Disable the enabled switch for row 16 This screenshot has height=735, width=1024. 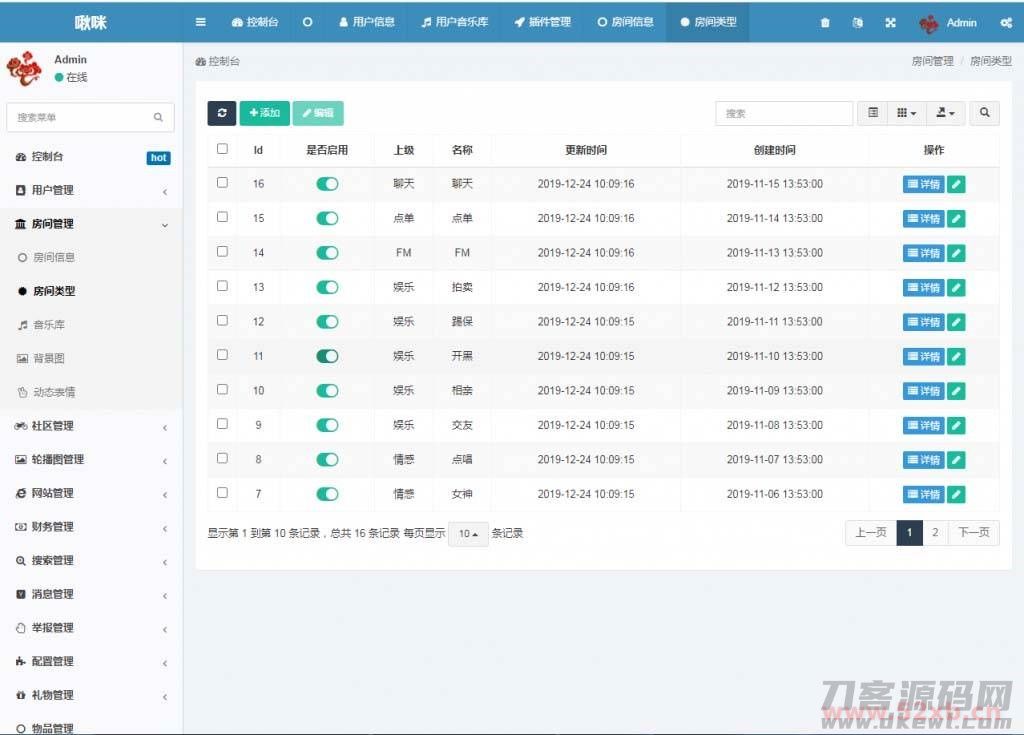pos(327,184)
